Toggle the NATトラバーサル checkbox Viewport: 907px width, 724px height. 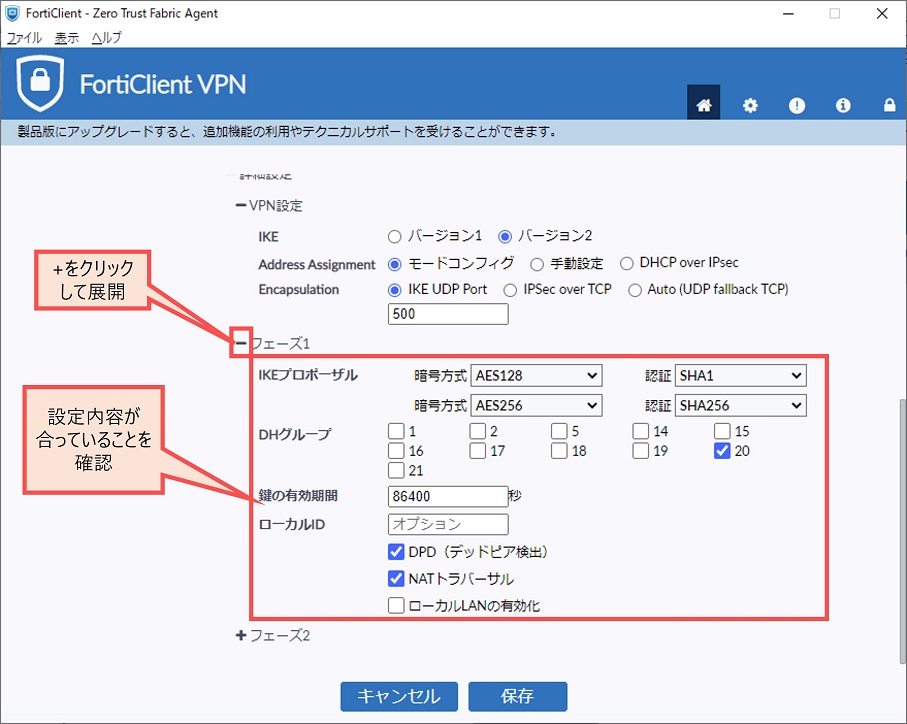(396, 578)
